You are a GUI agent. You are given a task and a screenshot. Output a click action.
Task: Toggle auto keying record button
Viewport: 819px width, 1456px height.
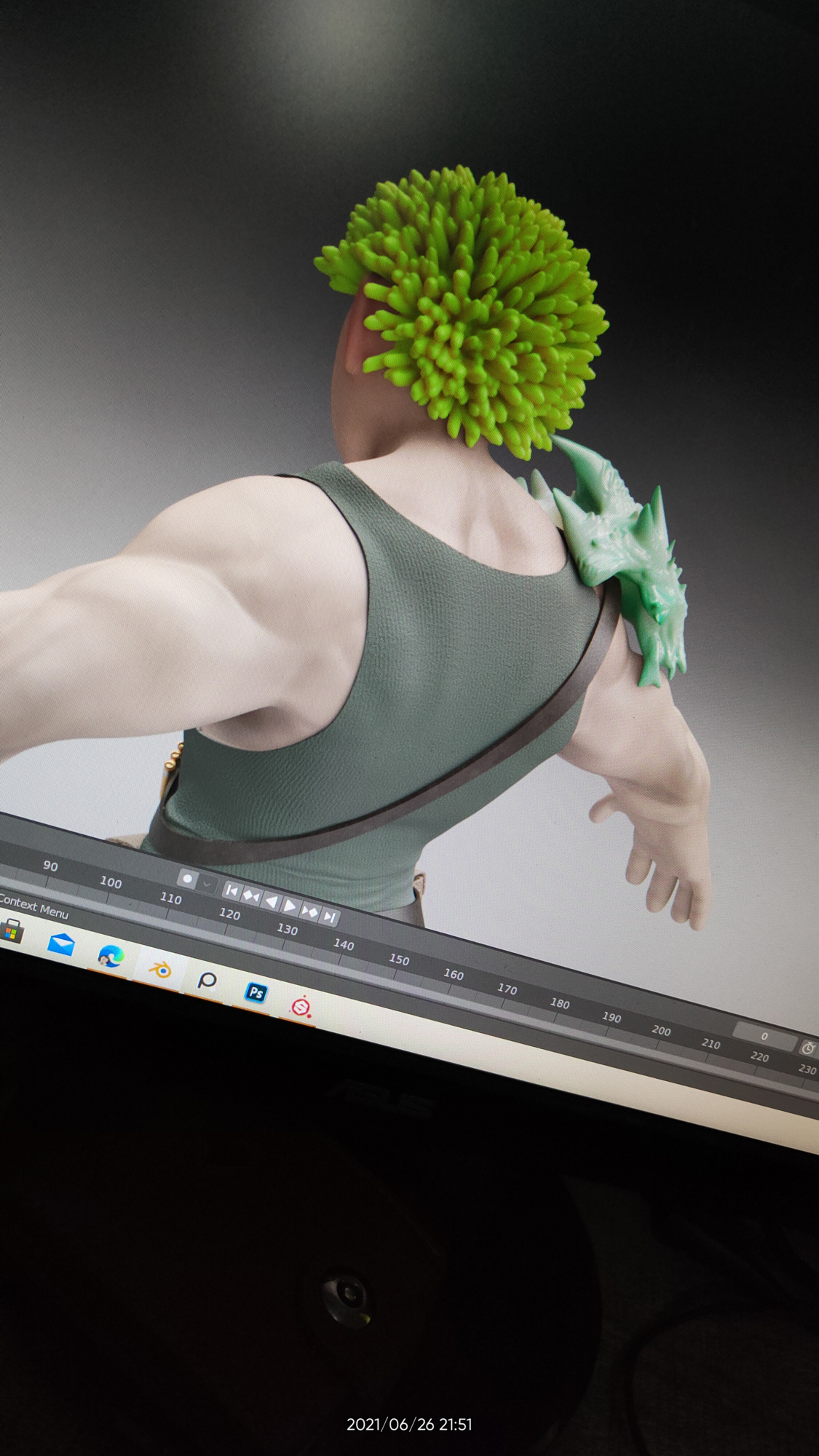tap(187, 879)
